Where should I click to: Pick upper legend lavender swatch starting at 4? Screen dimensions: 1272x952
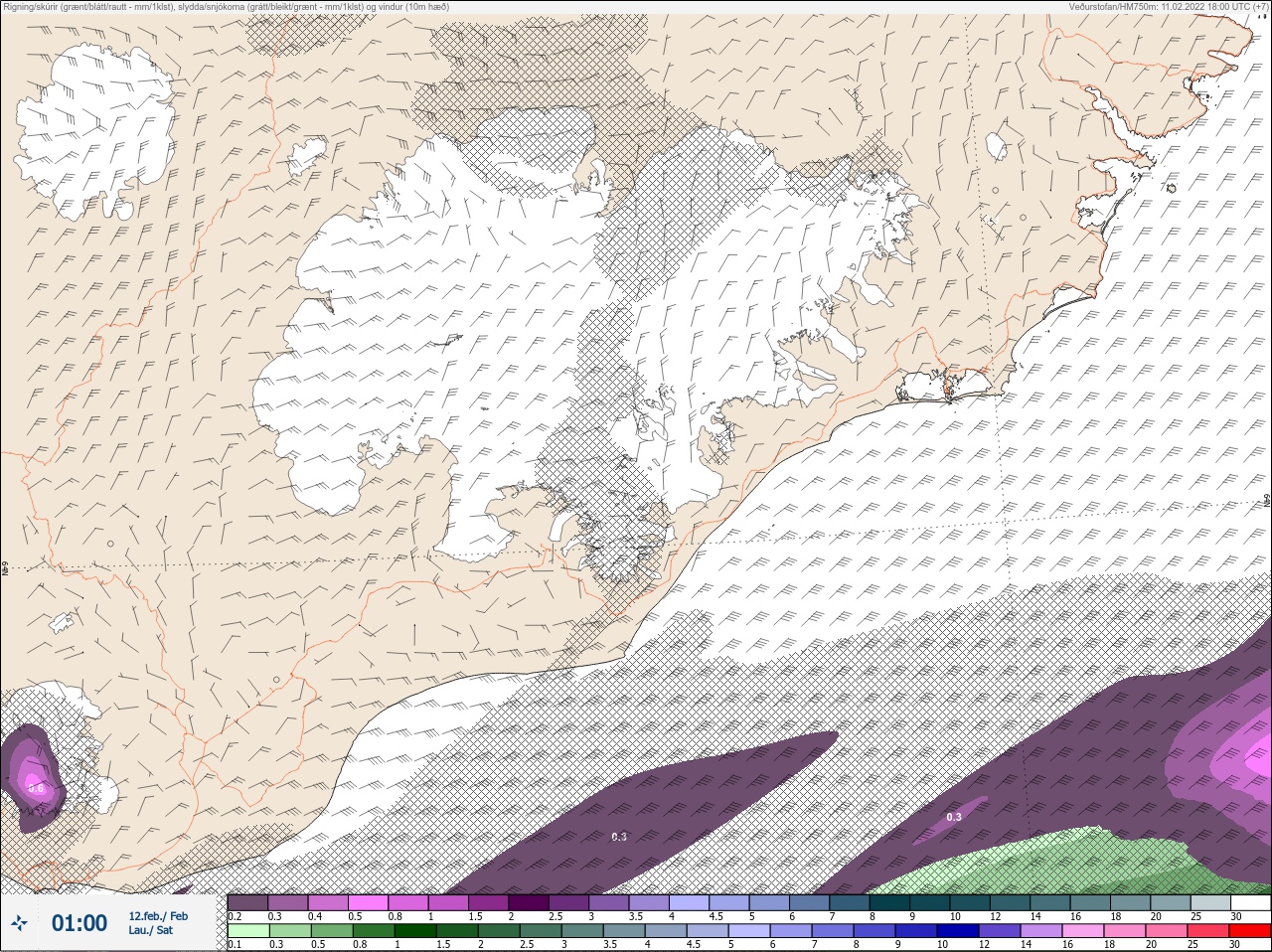(x=689, y=902)
